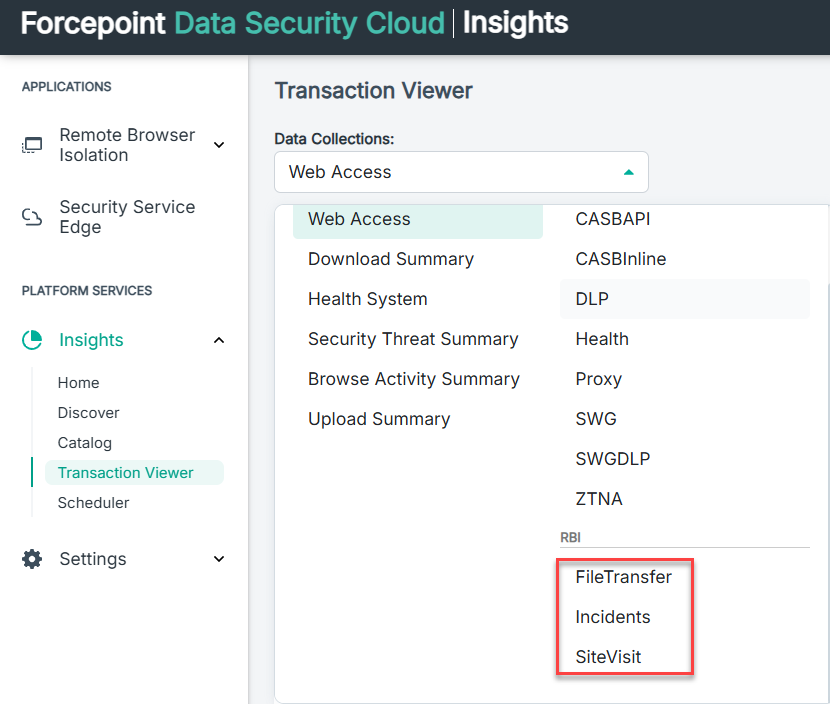Select Transaction Viewer in sidebar
The image size is (830, 704).
pyautogui.click(x=126, y=473)
